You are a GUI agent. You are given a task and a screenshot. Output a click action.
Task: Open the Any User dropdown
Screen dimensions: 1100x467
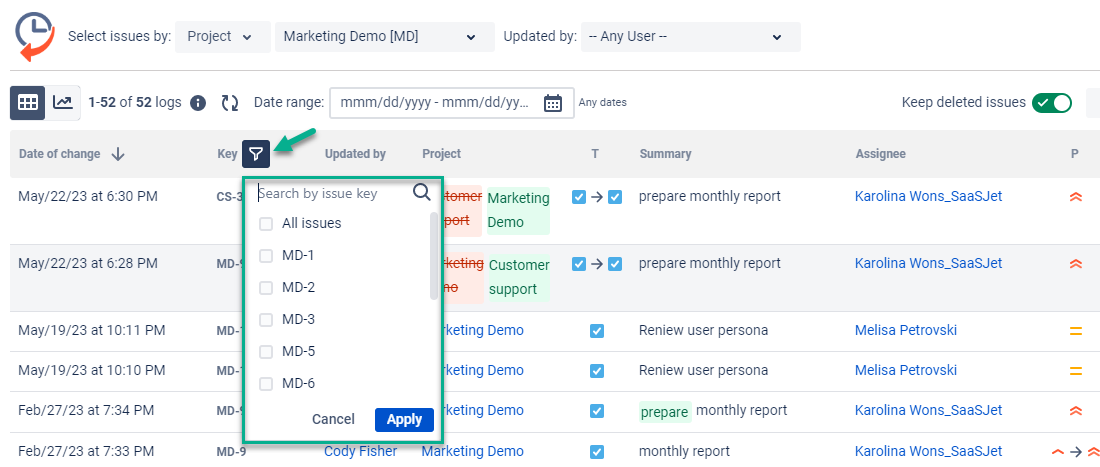pos(690,36)
